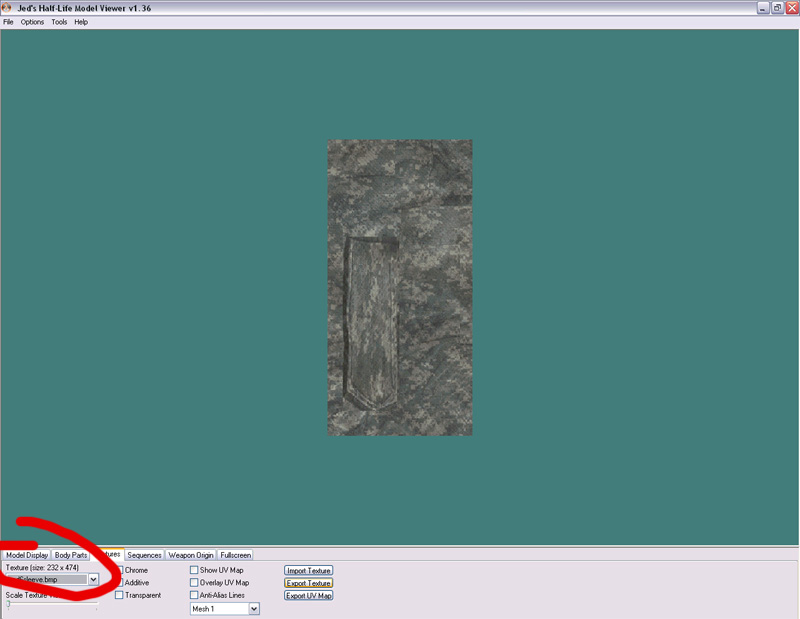Open the Tools menu
This screenshot has width=800, height=619.
pyautogui.click(x=59, y=22)
